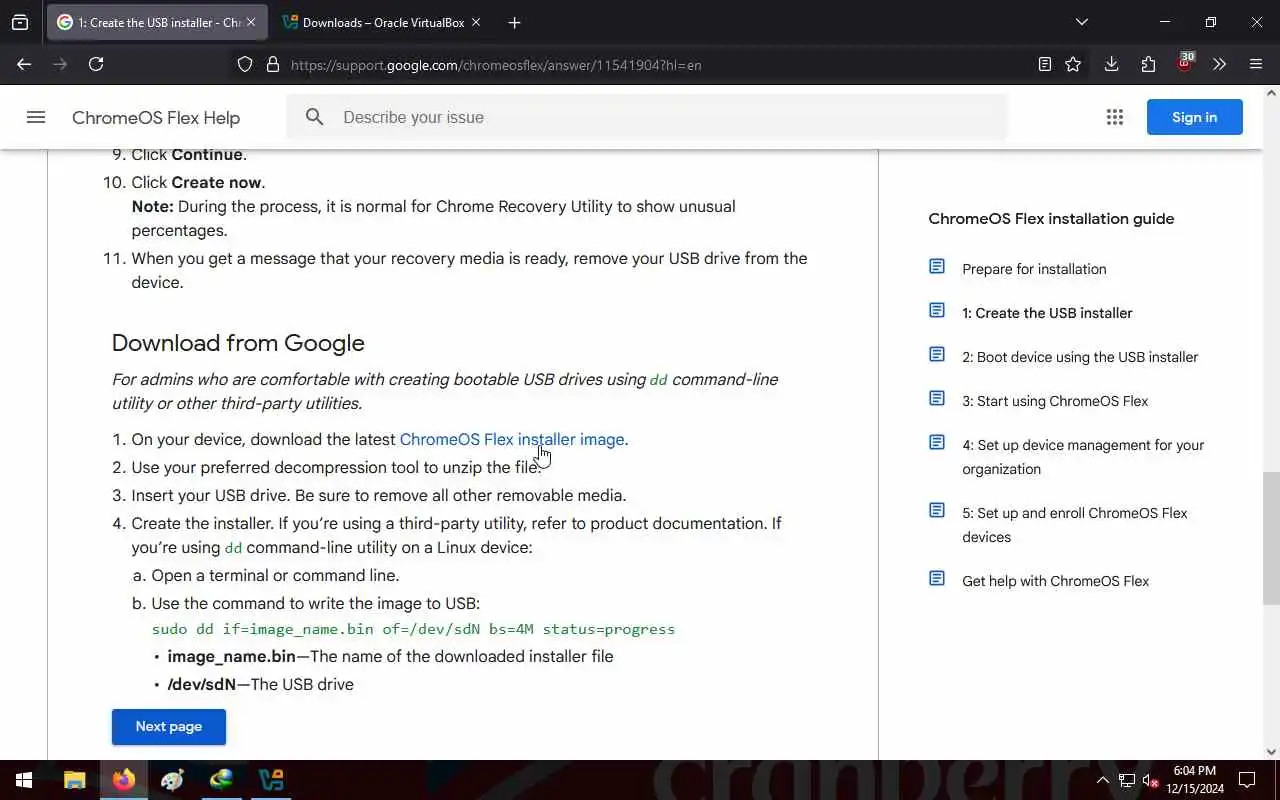
Task: Reload the current page
Action: [x=96, y=64]
